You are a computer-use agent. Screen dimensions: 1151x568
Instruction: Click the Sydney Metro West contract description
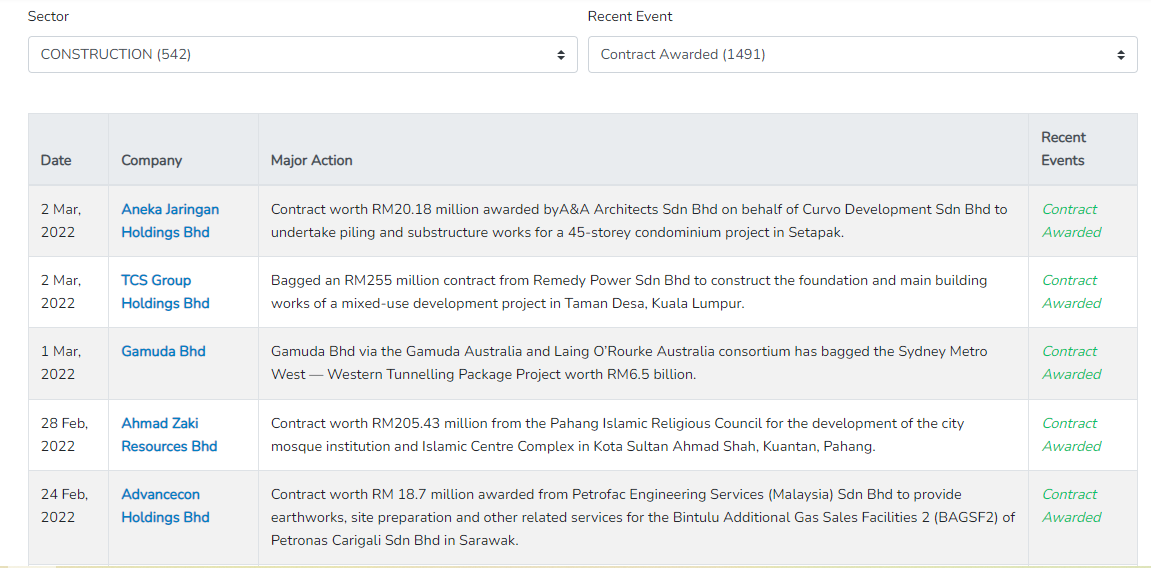(628, 363)
